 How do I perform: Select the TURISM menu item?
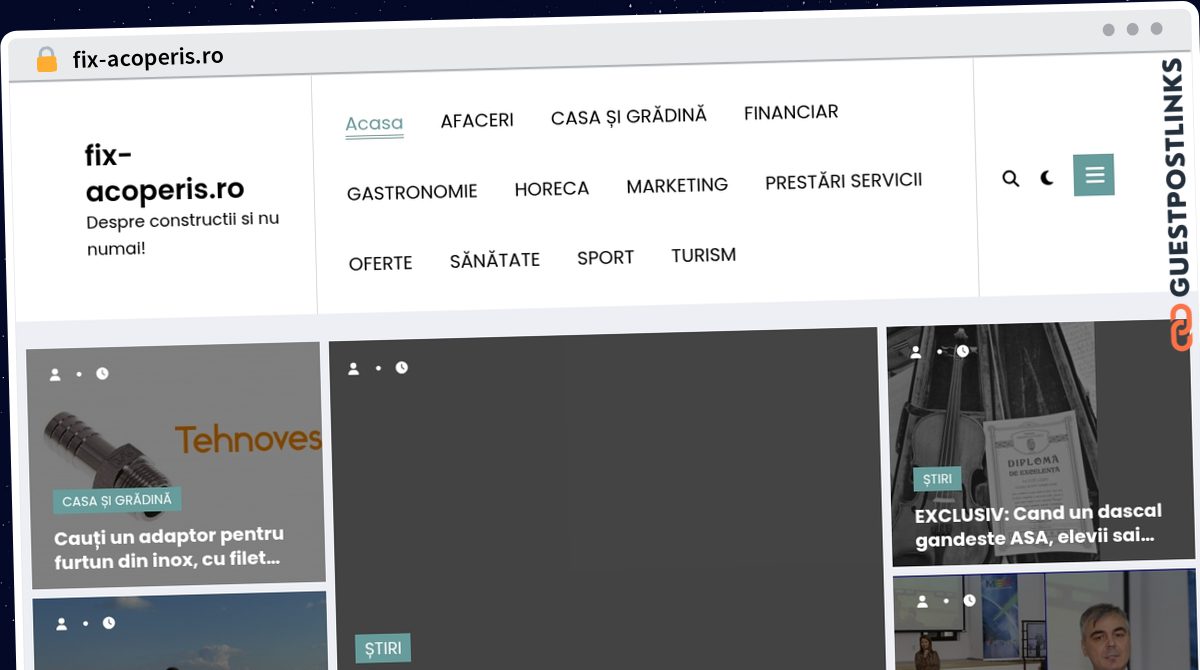click(704, 255)
